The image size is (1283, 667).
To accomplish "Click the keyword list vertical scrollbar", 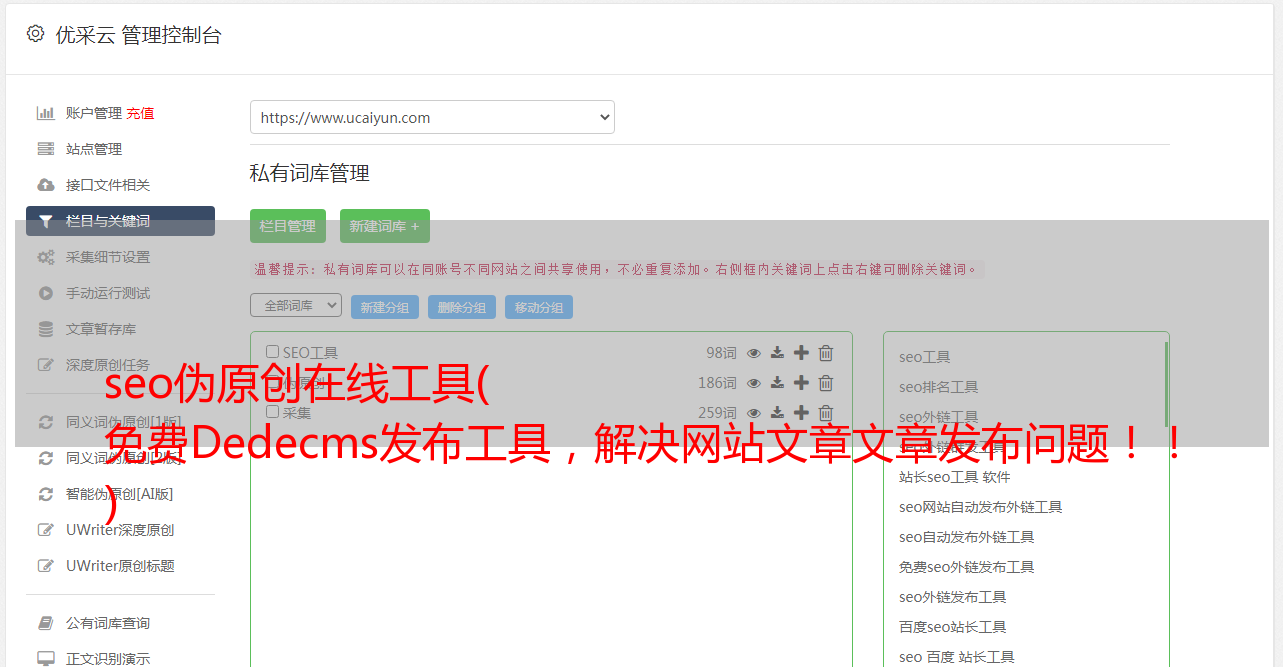I will tap(1166, 384).
